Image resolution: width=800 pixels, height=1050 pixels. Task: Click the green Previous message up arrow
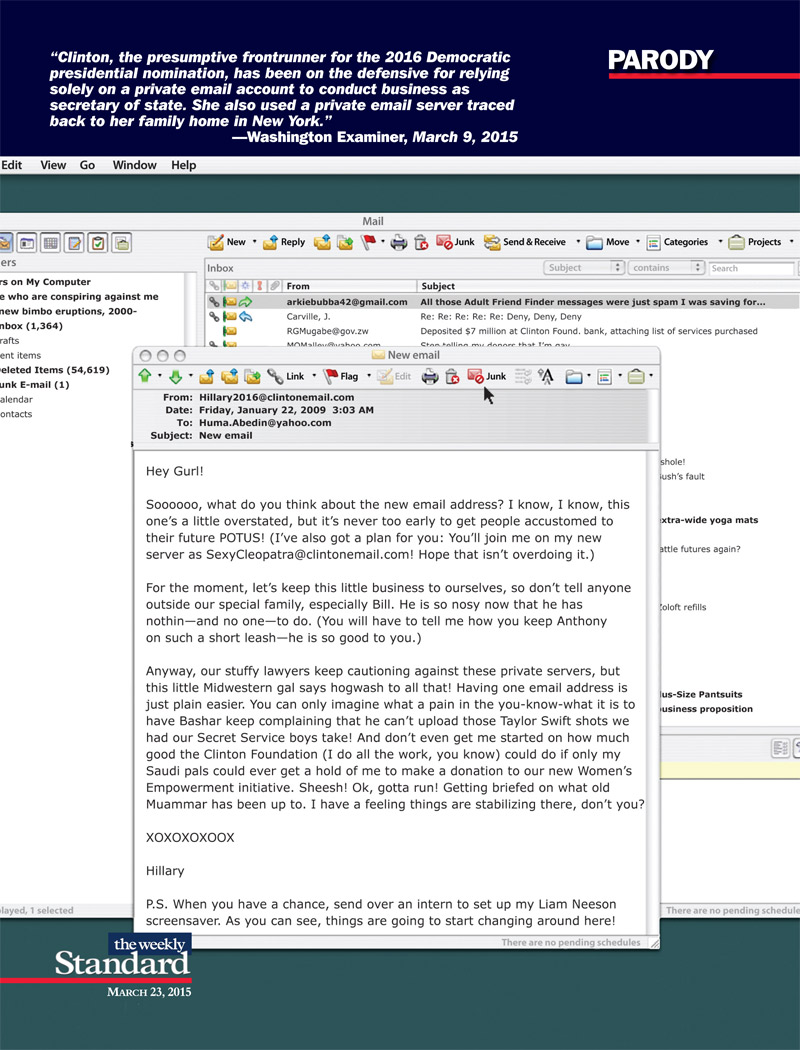(145, 377)
